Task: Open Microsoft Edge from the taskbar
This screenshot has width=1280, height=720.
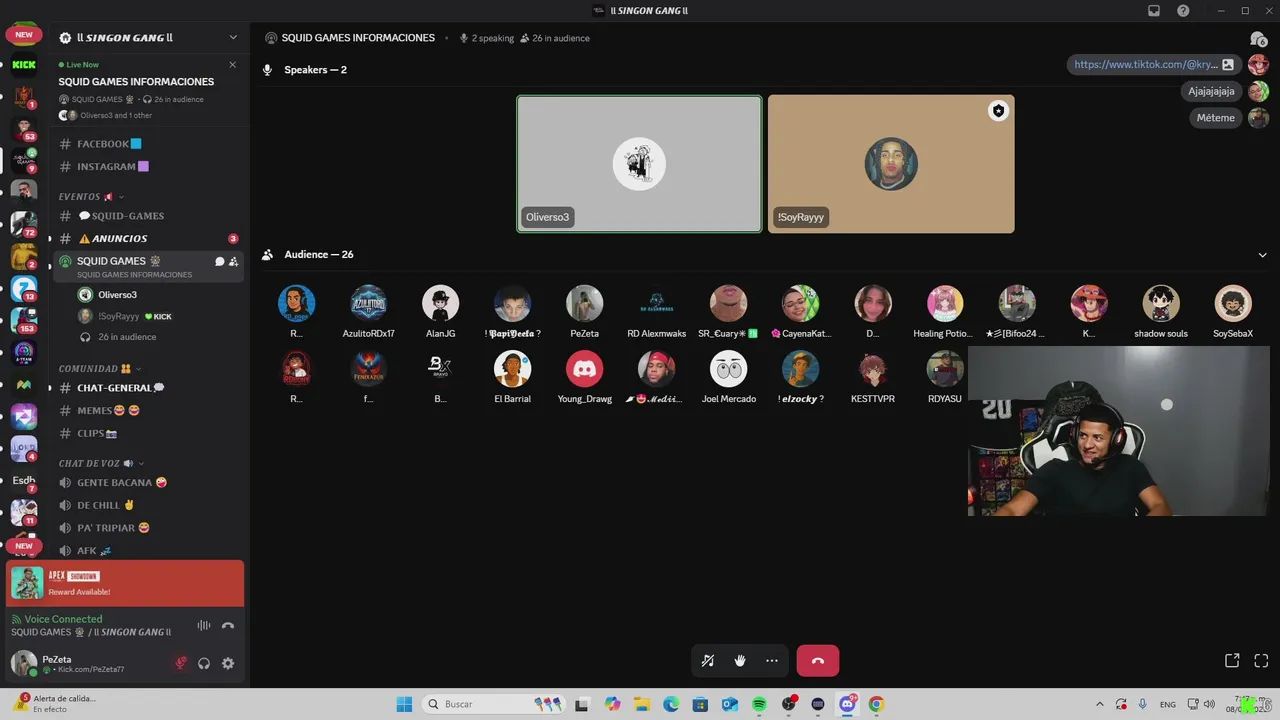Action: click(671, 704)
